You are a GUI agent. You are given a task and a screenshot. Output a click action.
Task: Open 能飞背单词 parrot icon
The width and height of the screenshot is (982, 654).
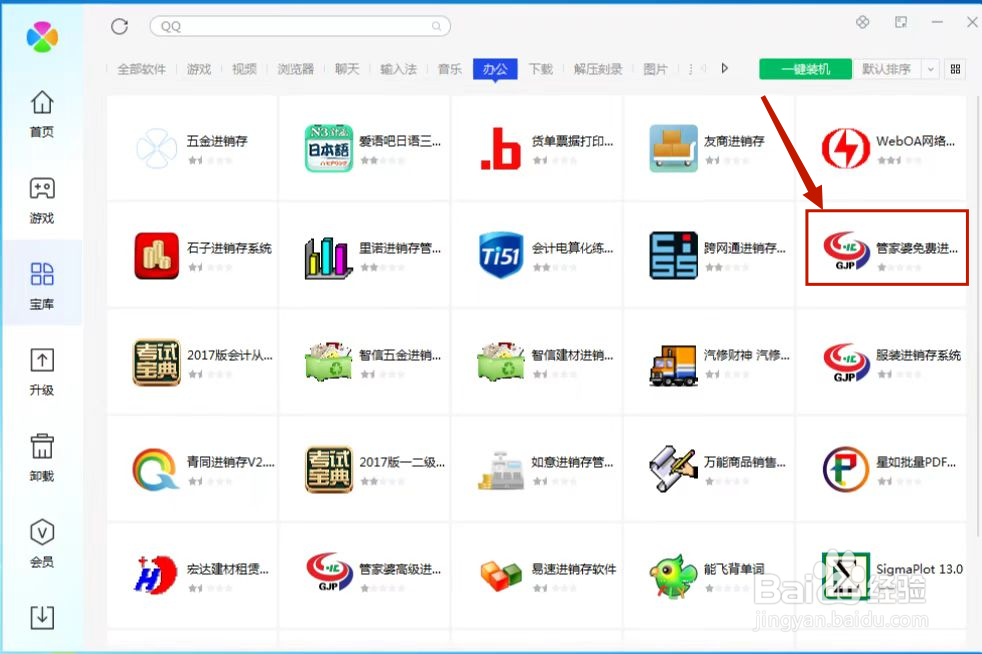673,576
